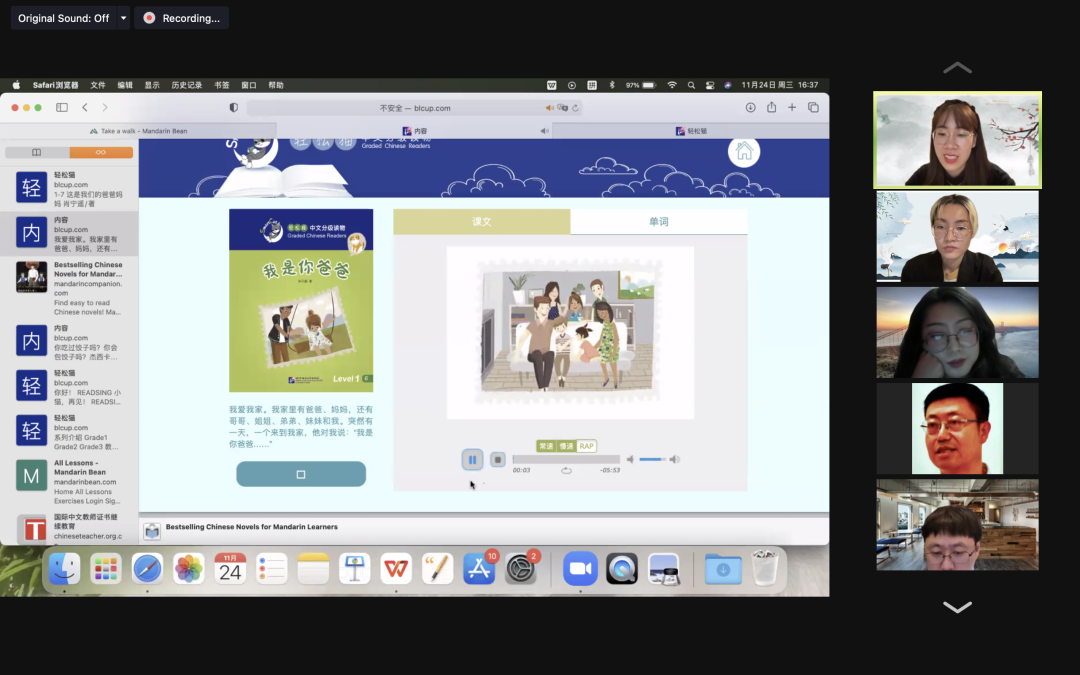Open the 历史记录 menu
Viewport: 1080px width, 675px height.
(x=187, y=85)
